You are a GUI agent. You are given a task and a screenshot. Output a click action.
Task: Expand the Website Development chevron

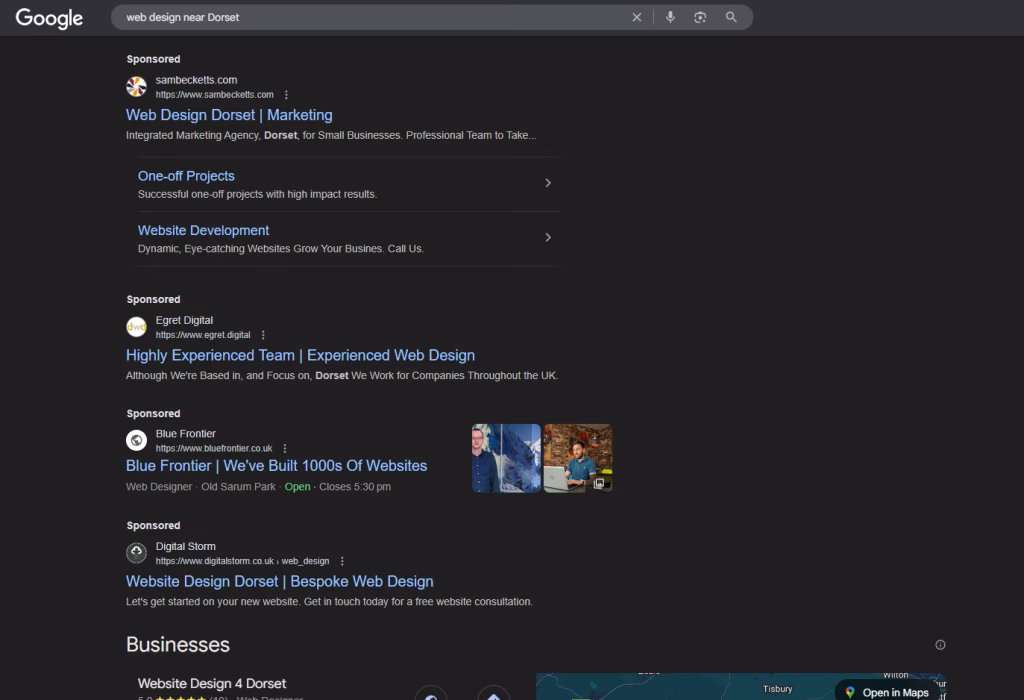(548, 237)
